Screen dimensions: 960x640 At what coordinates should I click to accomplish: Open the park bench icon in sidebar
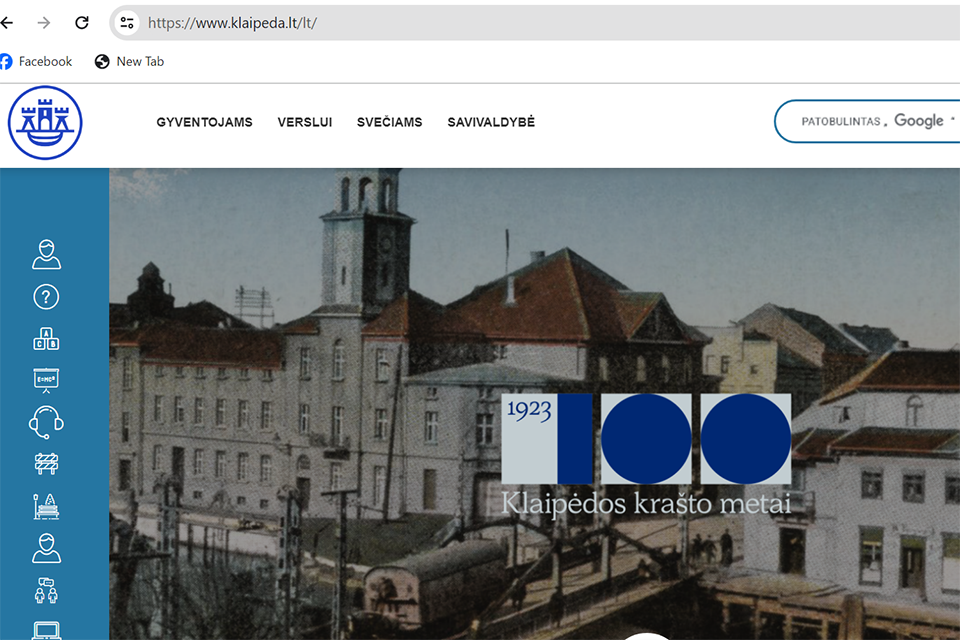coord(46,506)
